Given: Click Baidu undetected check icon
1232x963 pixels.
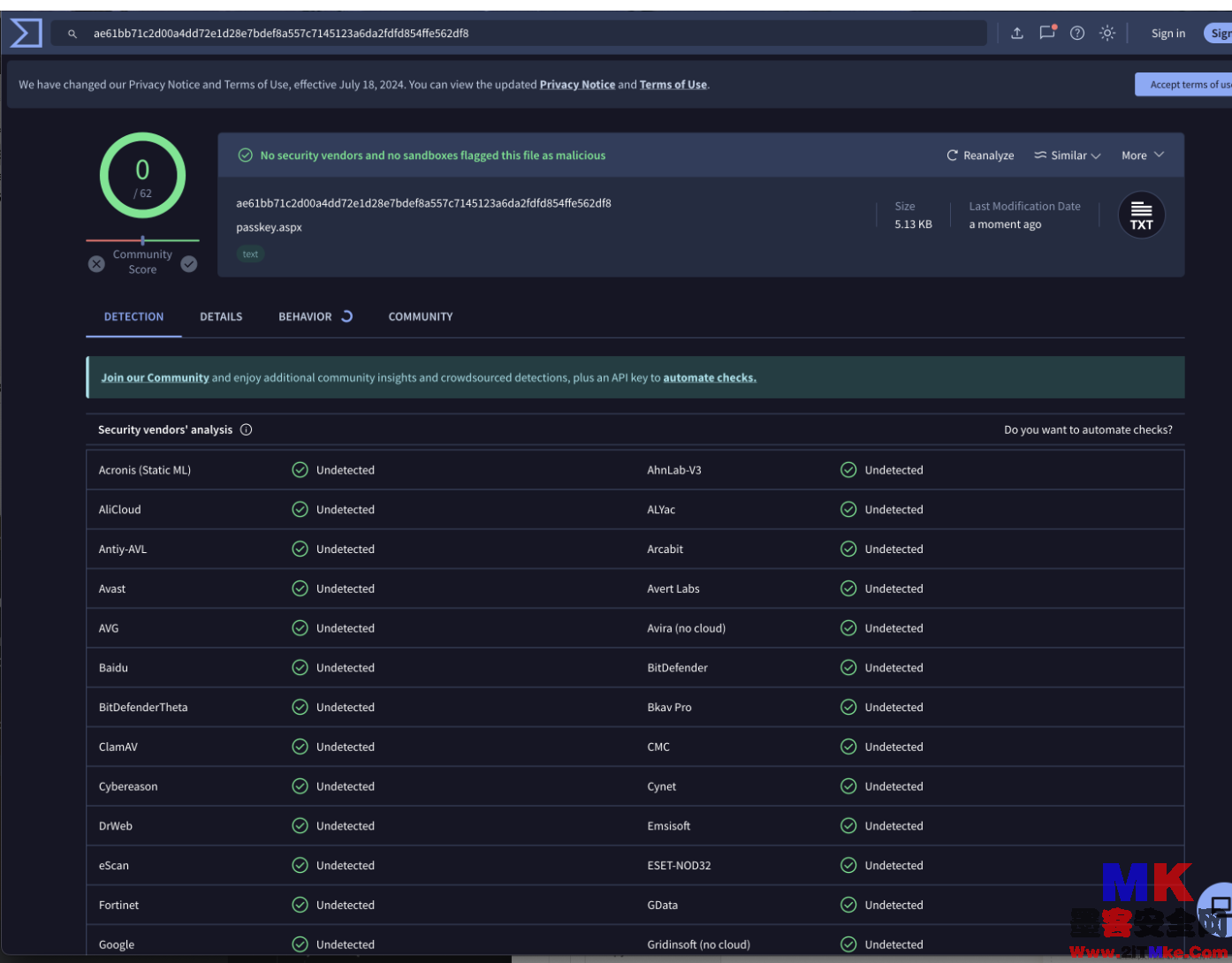Looking at the screenshot, I should pos(300,668).
